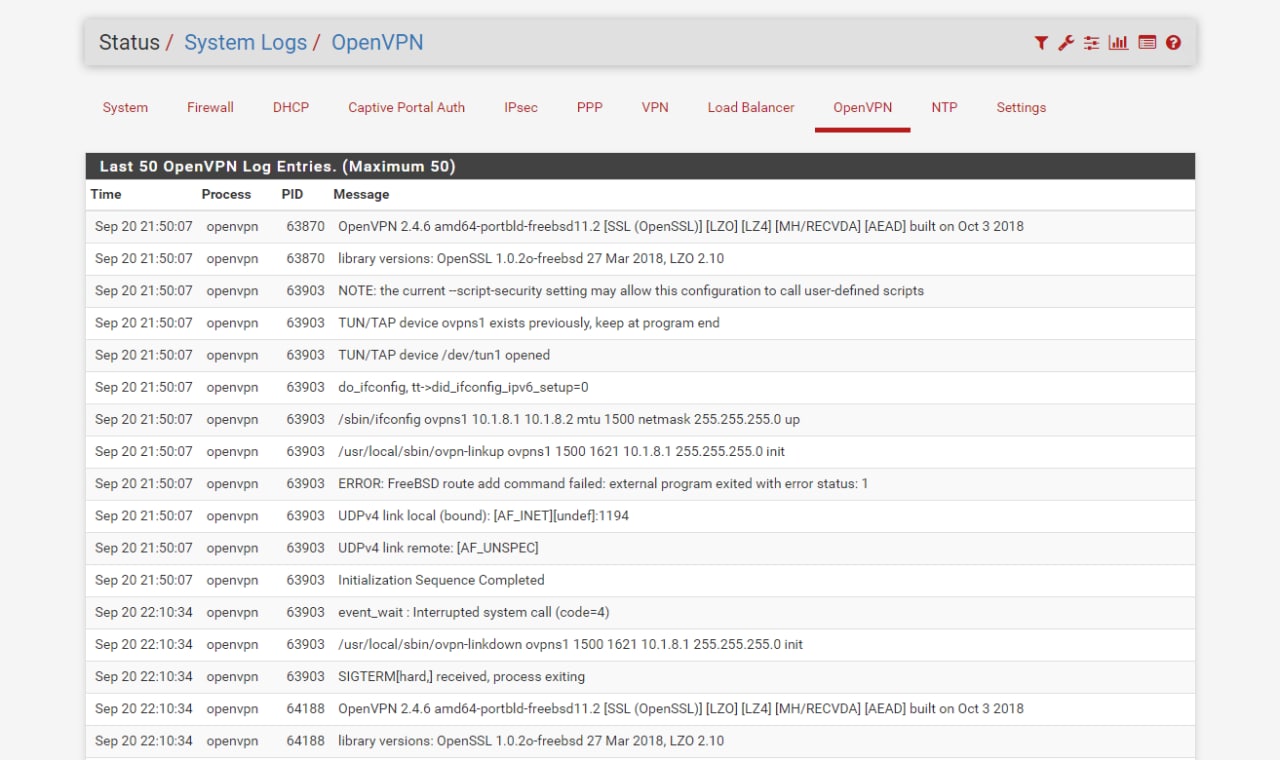This screenshot has height=760, width=1280.
Task: Click the ovpn-linkup ovpns1 log message
Action: point(561,452)
